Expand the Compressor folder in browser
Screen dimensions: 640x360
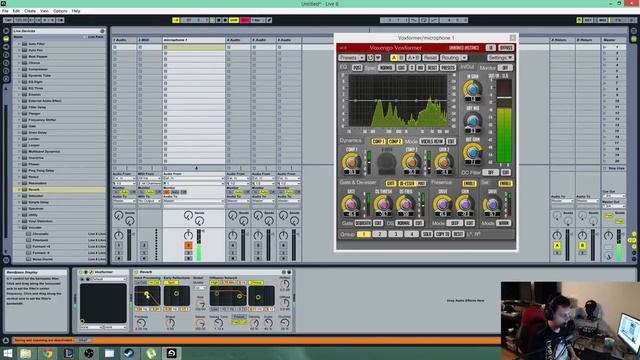click(x=19, y=69)
